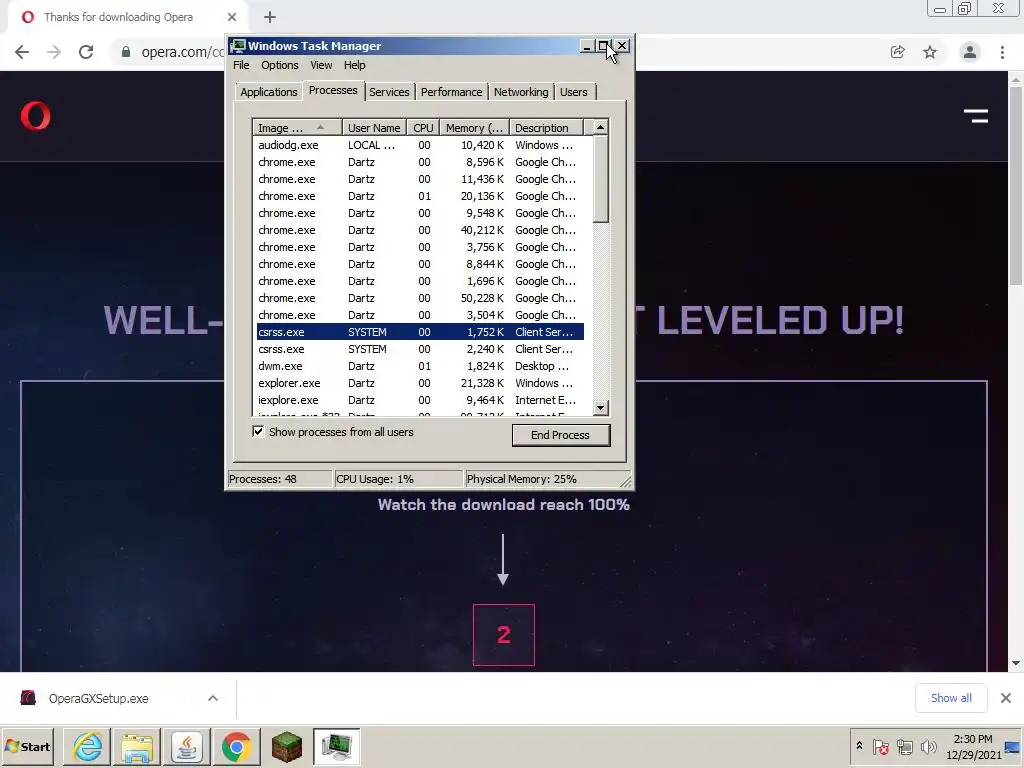This screenshot has width=1024, height=768.
Task: Select the iexplore.exe process with 9,464 K
Action: pyautogui.click(x=421, y=400)
